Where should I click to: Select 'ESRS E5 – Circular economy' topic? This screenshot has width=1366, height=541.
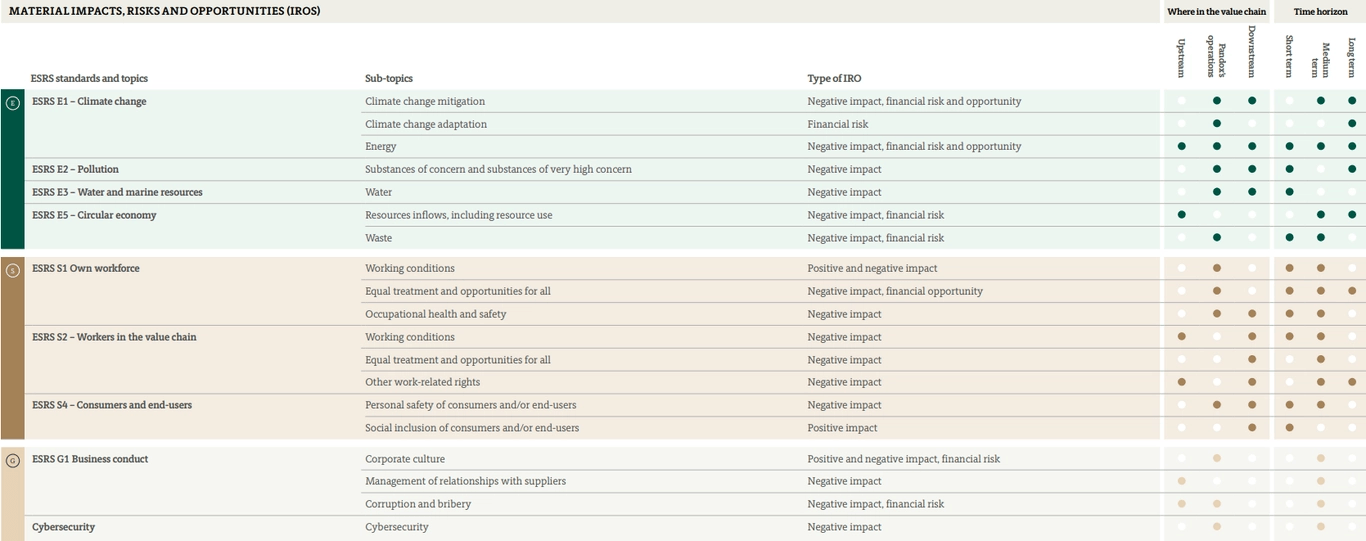coord(94,215)
